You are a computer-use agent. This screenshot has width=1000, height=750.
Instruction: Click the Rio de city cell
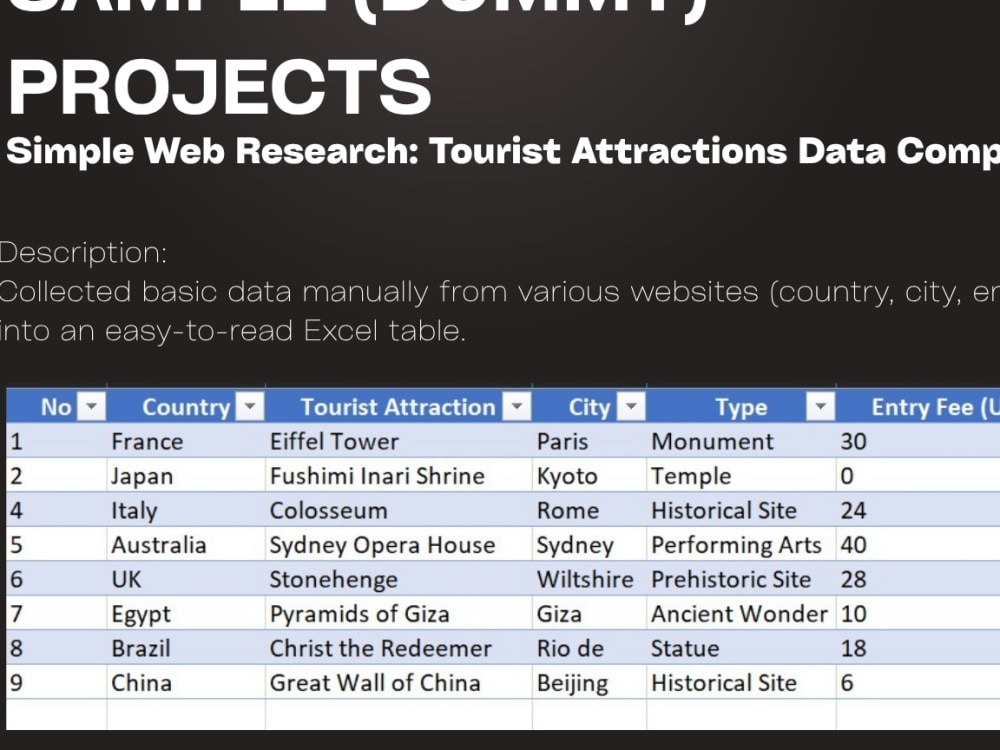(589, 648)
